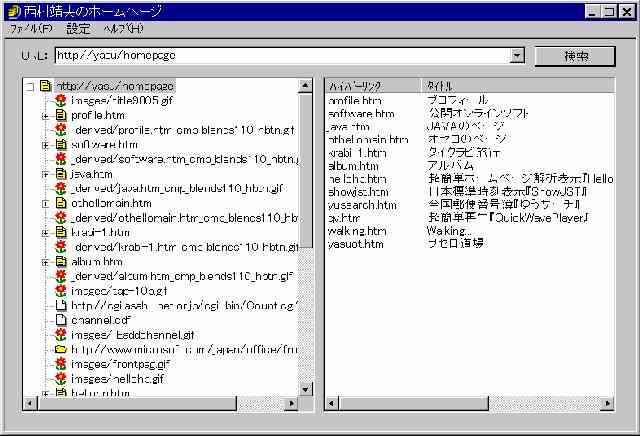Image resolution: width=640 pixels, height=436 pixels.
Task: Expand the album.htm tree node
Action: tap(45, 262)
